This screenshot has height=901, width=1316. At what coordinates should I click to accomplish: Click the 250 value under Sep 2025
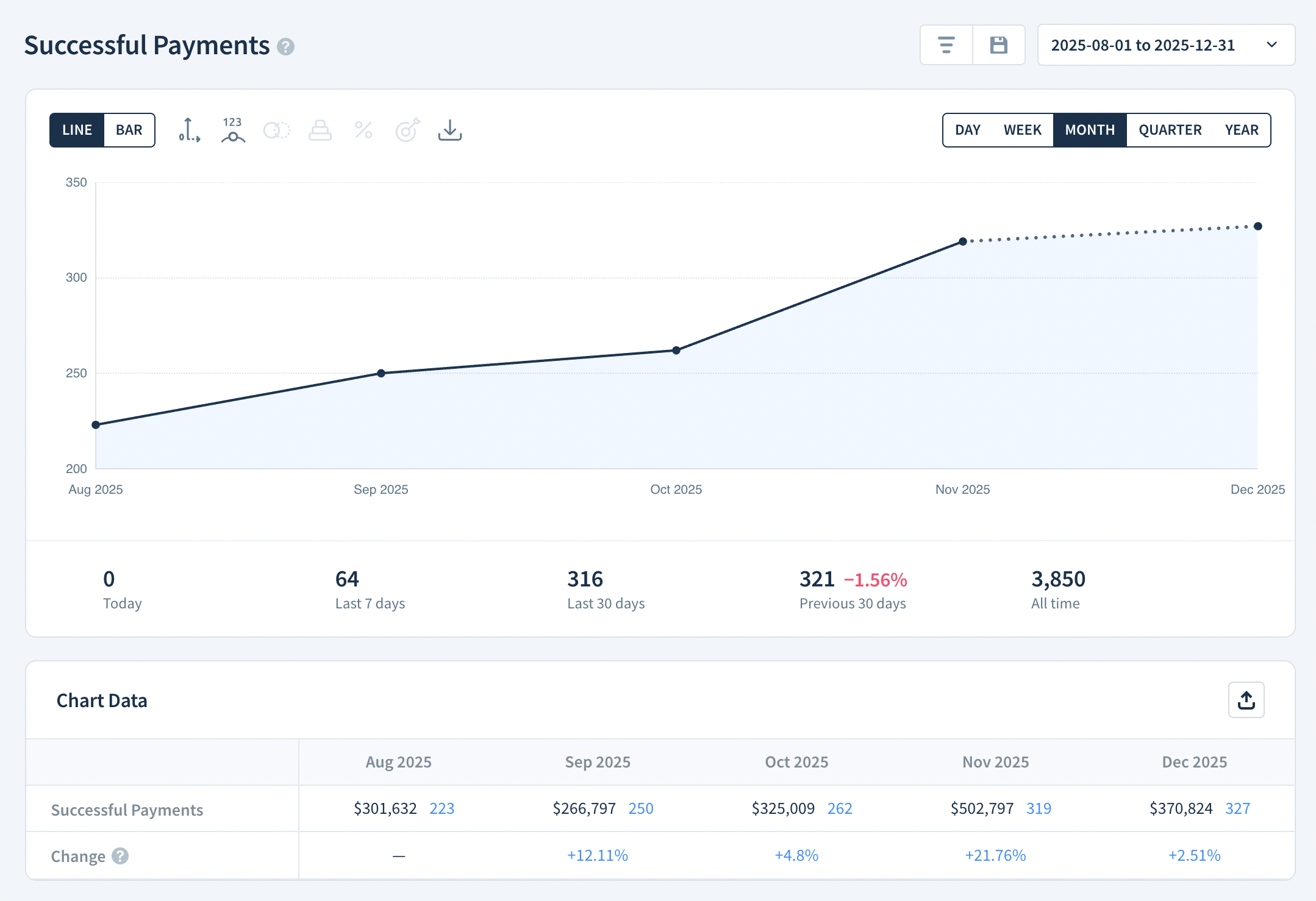pyautogui.click(x=641, y=808)
